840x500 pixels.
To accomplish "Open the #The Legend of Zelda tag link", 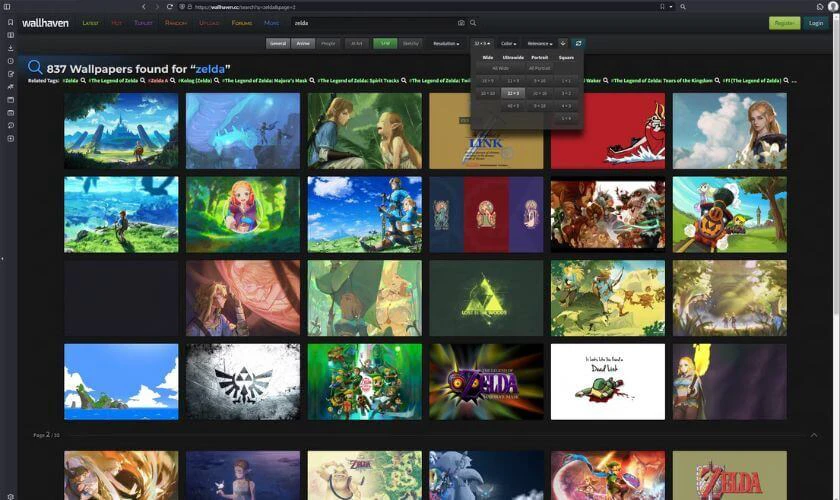I will (x=114, y=80).
